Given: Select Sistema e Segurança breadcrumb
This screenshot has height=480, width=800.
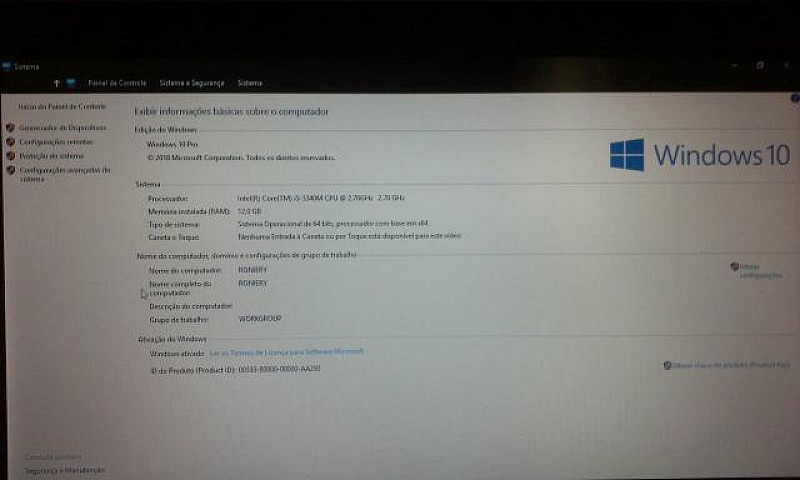Looking at the screenshot, I should 192,83.
